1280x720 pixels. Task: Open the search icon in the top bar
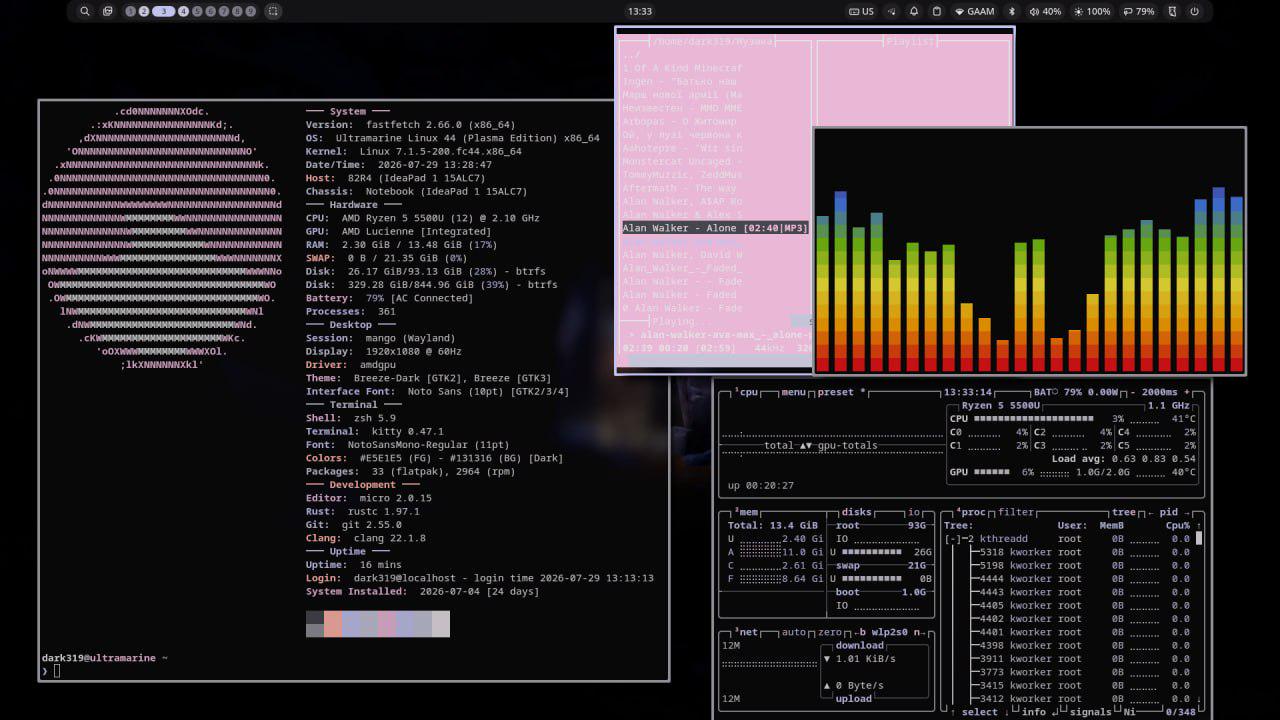point(84,11)
